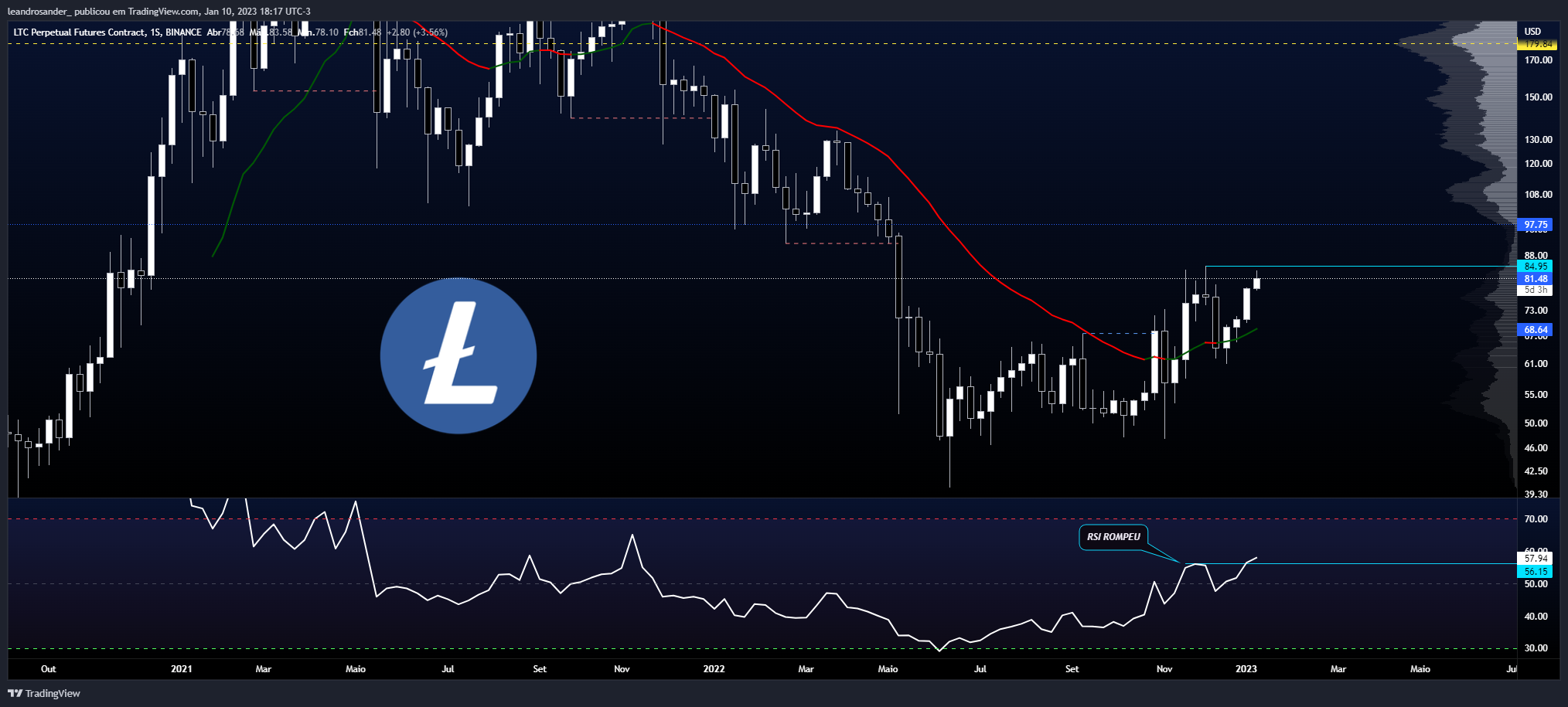Select the cyan RSI level label 56.15
This screenshot has width=1568, height=707.
point(1535,572)
